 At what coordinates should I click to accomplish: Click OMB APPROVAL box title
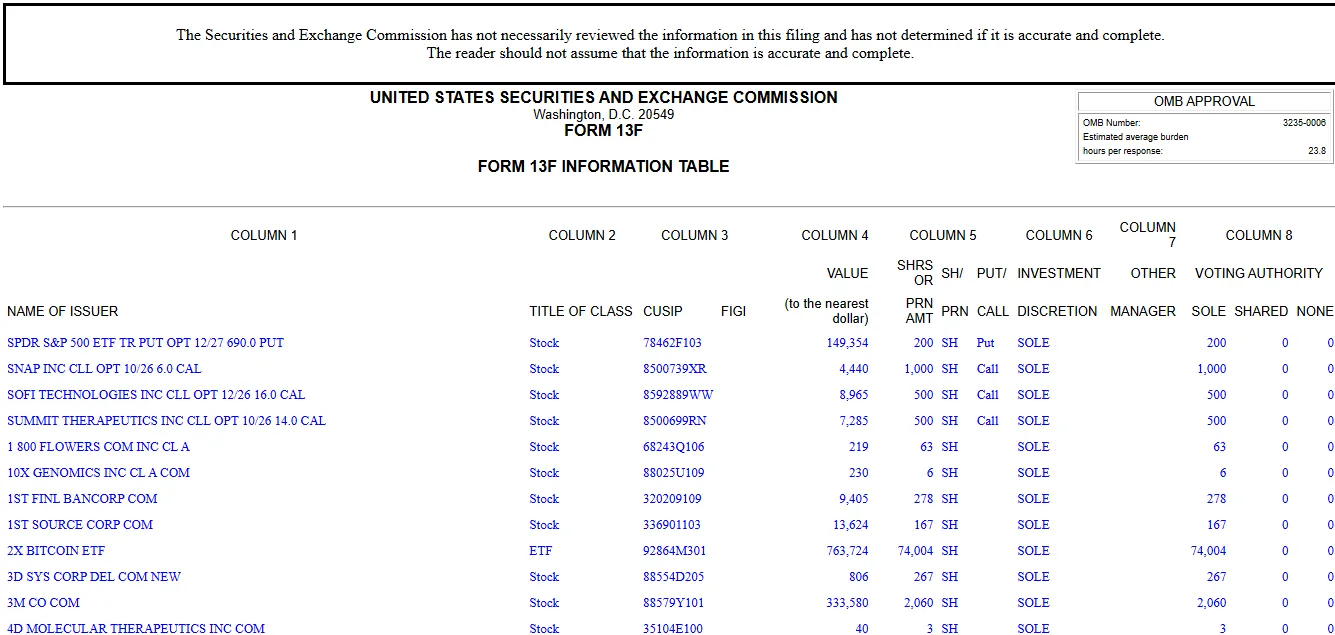coord(1204,102)
